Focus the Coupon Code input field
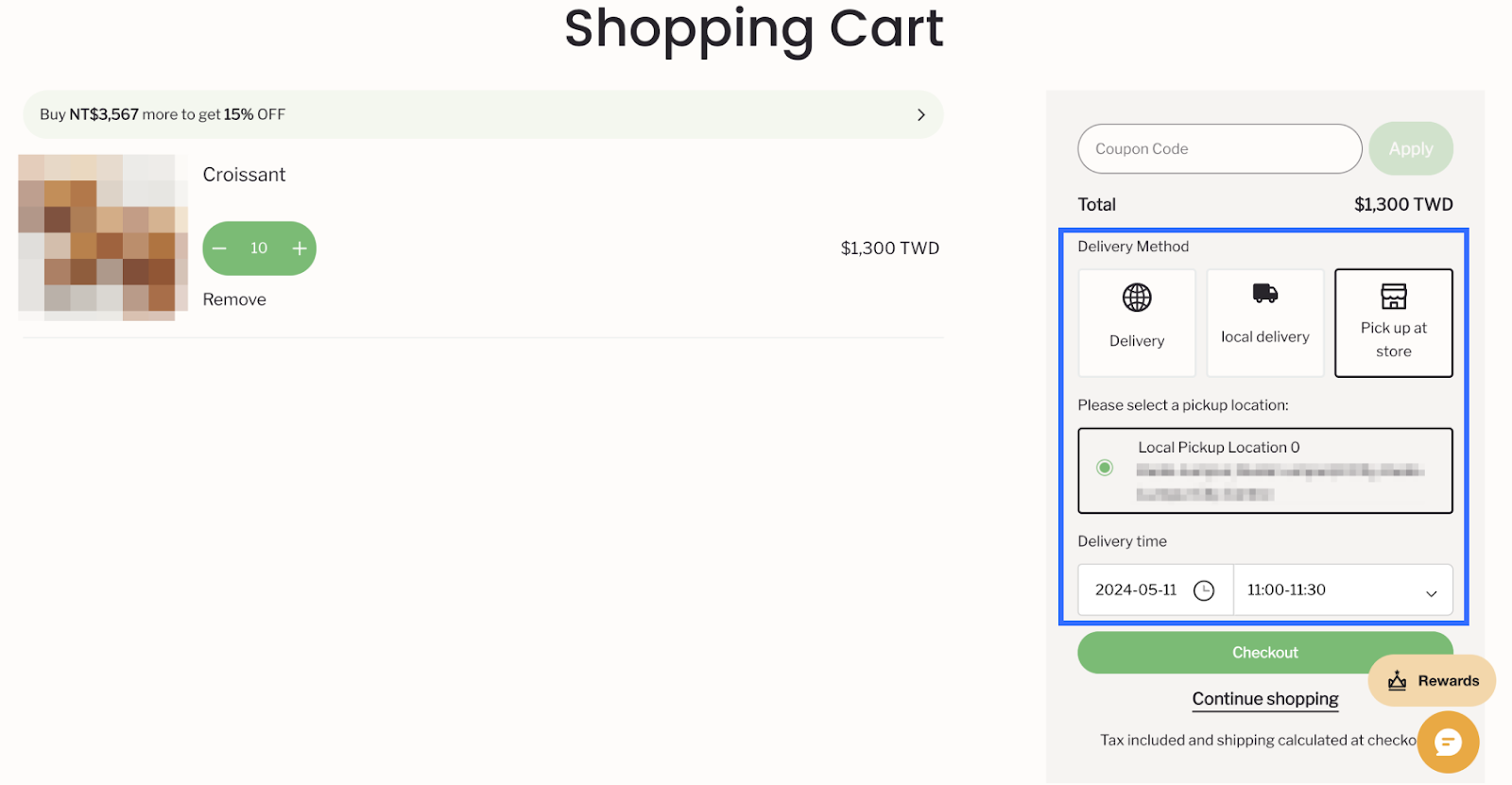1512x785 pixels. click(x=1218, y=149)
